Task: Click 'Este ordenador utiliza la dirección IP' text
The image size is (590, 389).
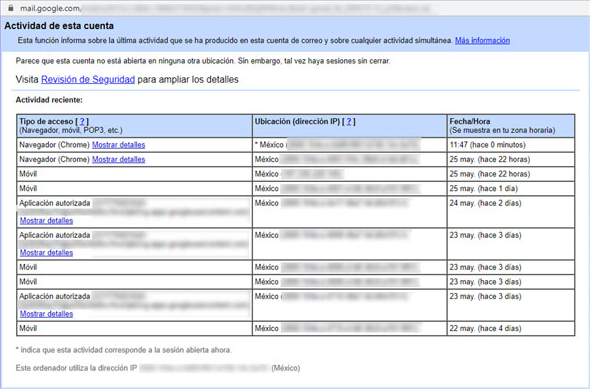Action: coord(76,368)
